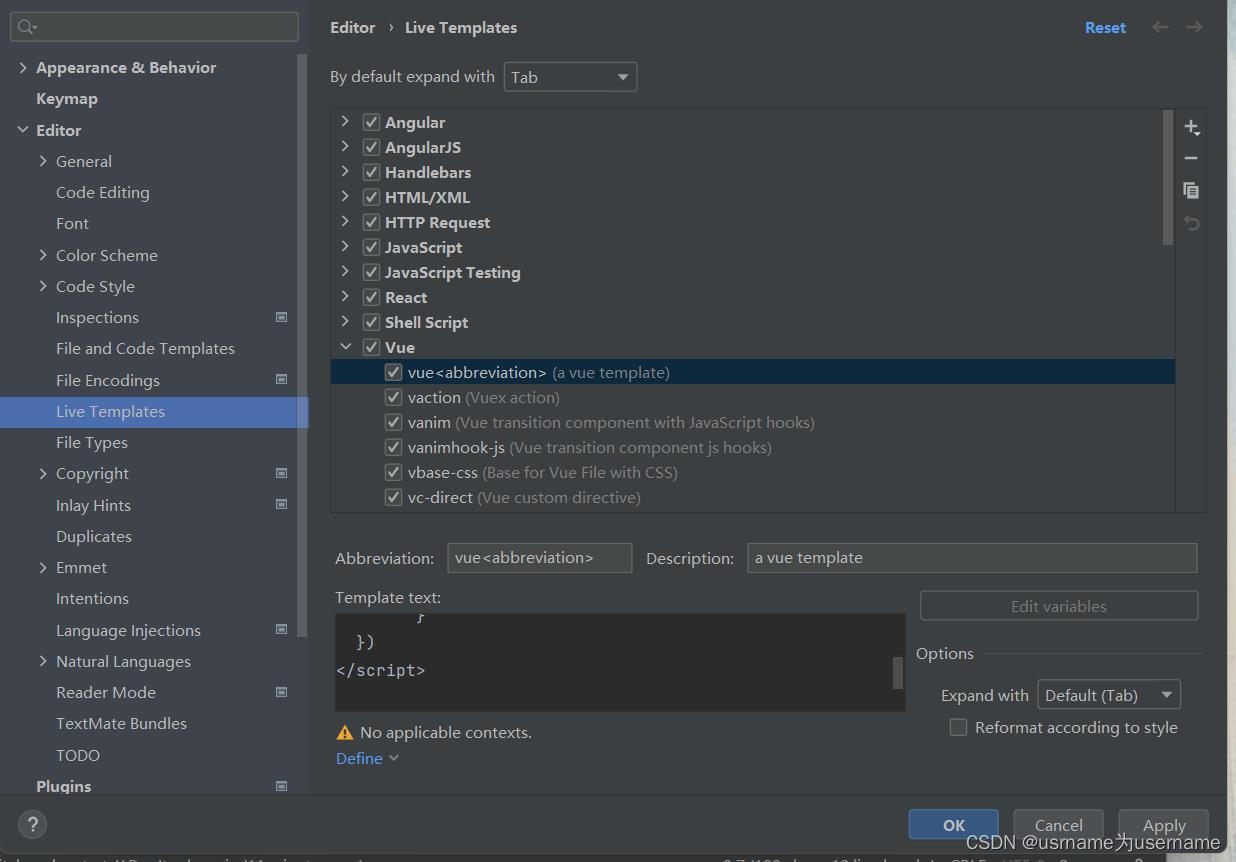Screen dimensions: 1236x862
Task: Click the project-level icon beside Inspections
Action: [281, 317]
